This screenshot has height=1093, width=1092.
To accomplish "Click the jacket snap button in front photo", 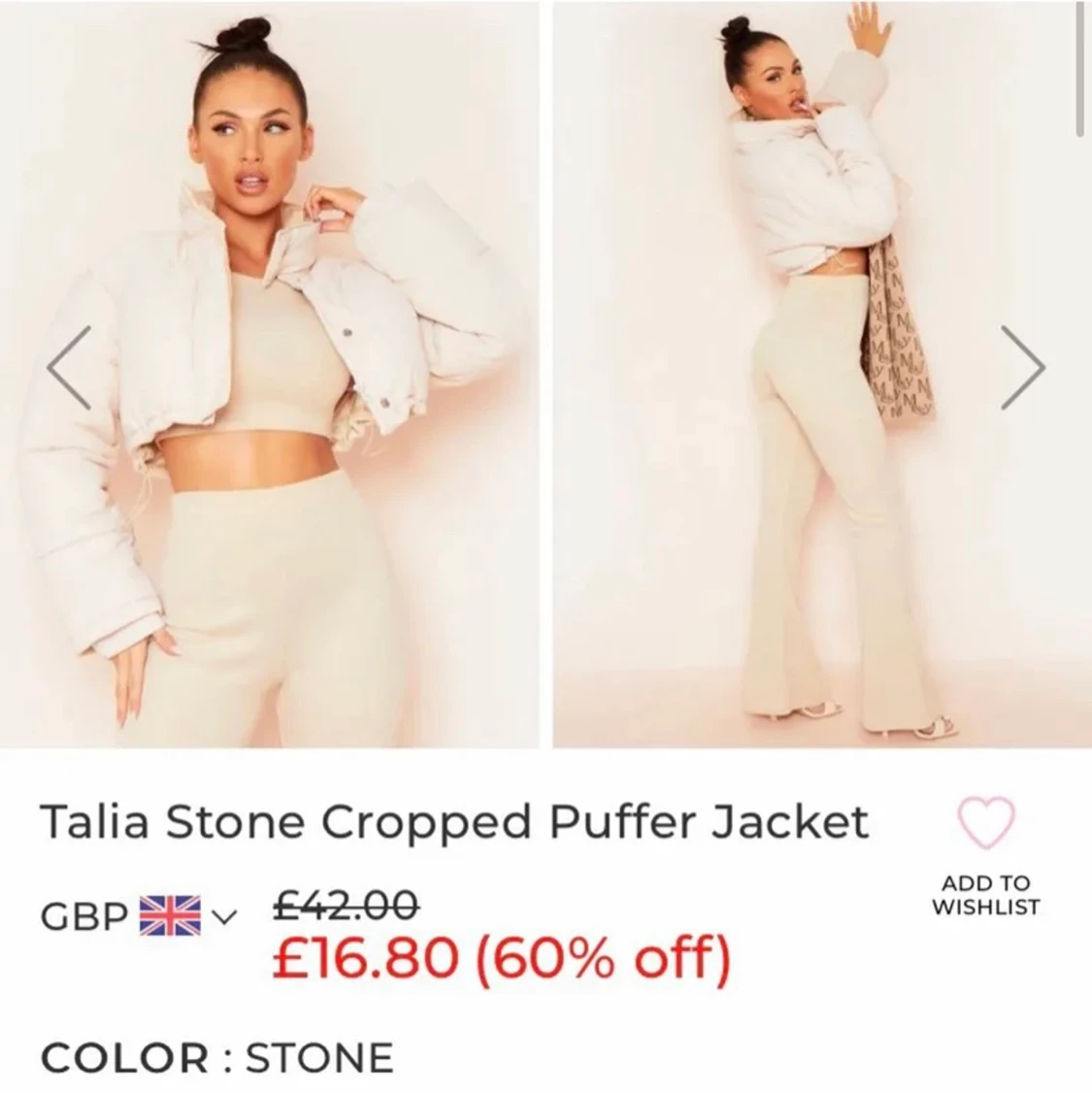I will 347,333.
